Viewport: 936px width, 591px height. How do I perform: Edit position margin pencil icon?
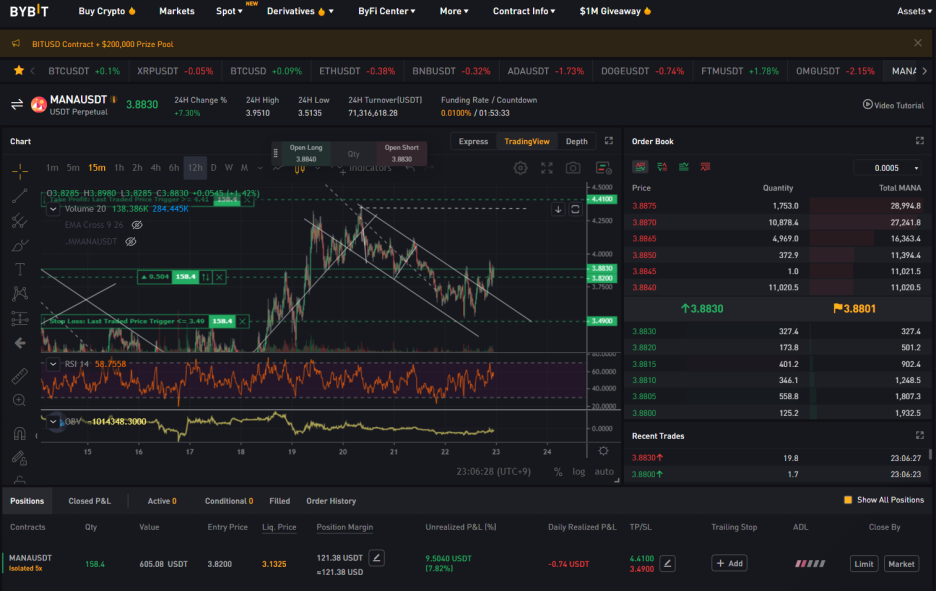(x=376, y=558)
